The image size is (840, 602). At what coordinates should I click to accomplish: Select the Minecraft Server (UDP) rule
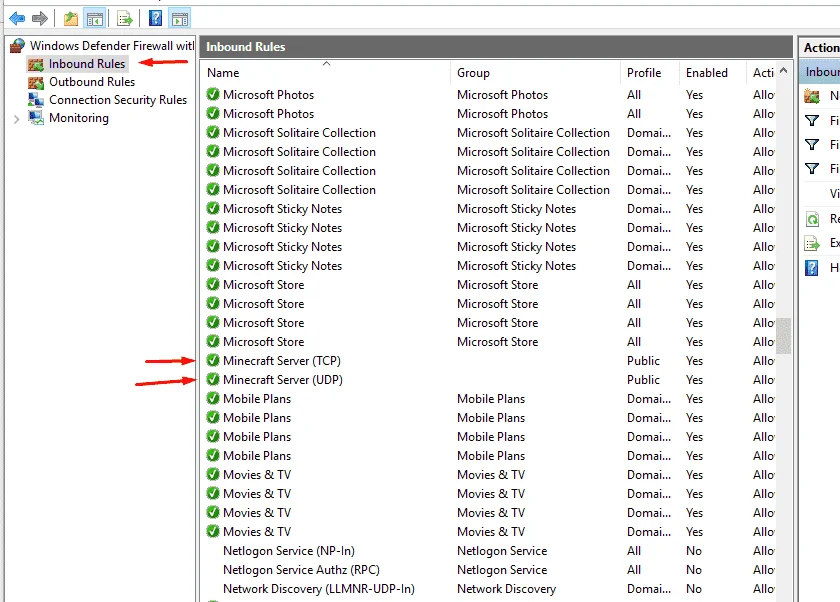[x=283, y=380]
